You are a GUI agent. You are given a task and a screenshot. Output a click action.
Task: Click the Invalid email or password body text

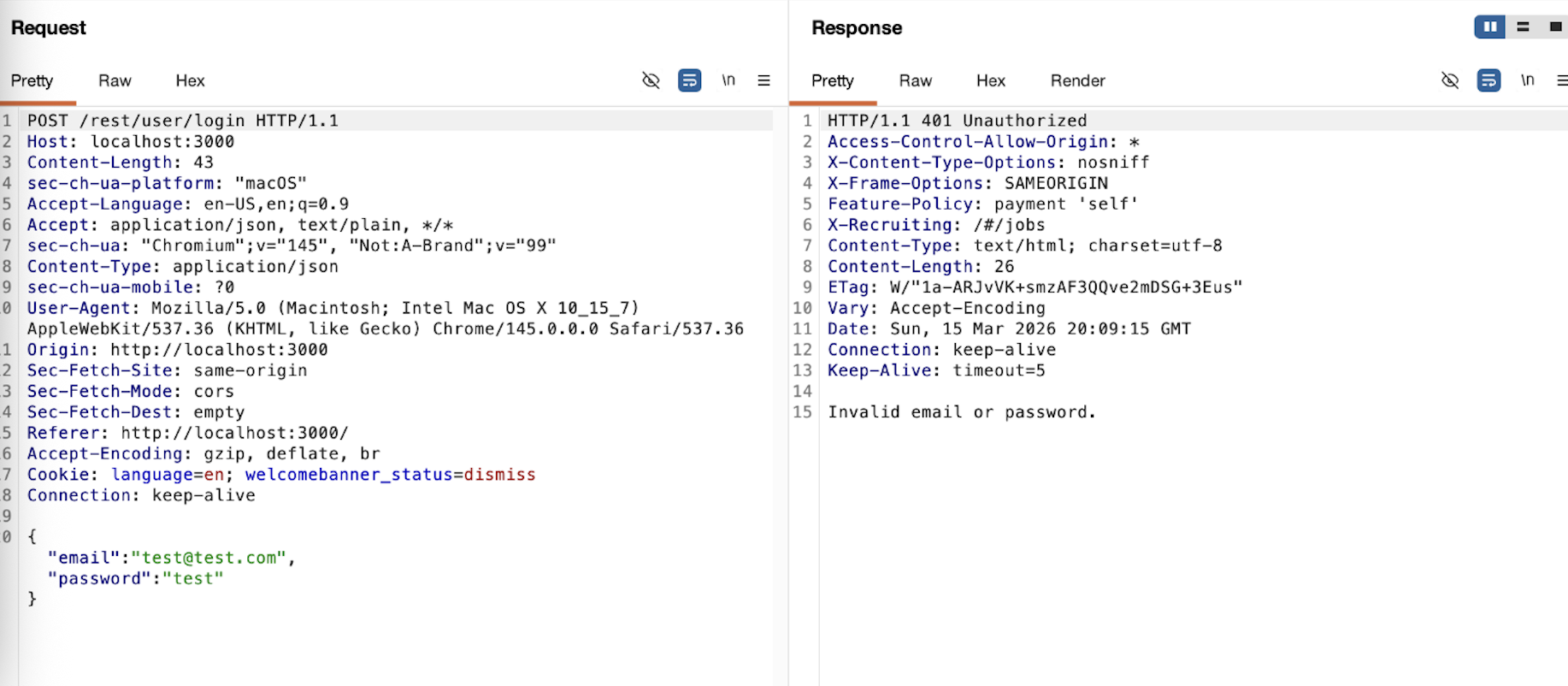coord(961,411)
